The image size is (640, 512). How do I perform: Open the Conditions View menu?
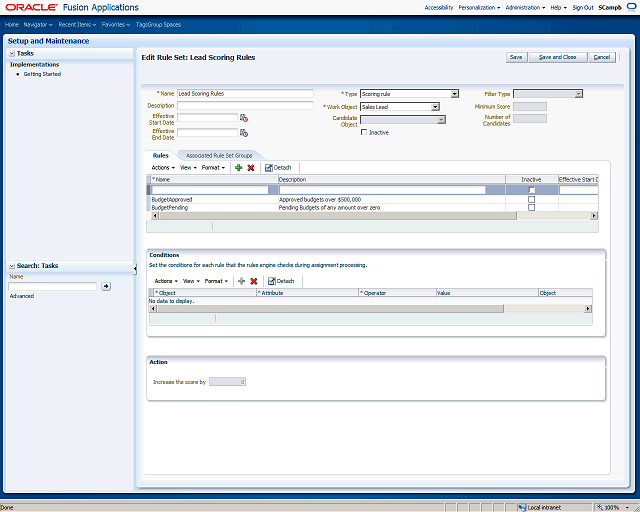191,281
